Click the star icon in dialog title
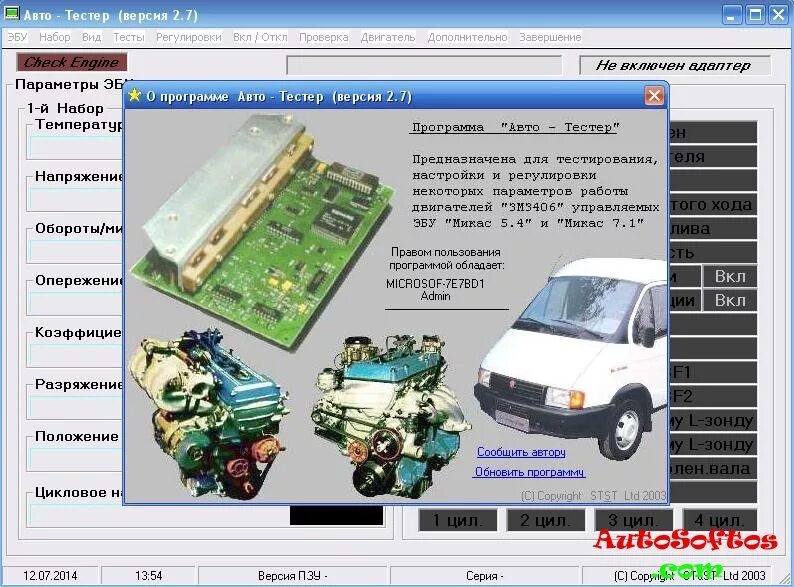This screenshot has width=794, height=587. [x=135, y=95]
